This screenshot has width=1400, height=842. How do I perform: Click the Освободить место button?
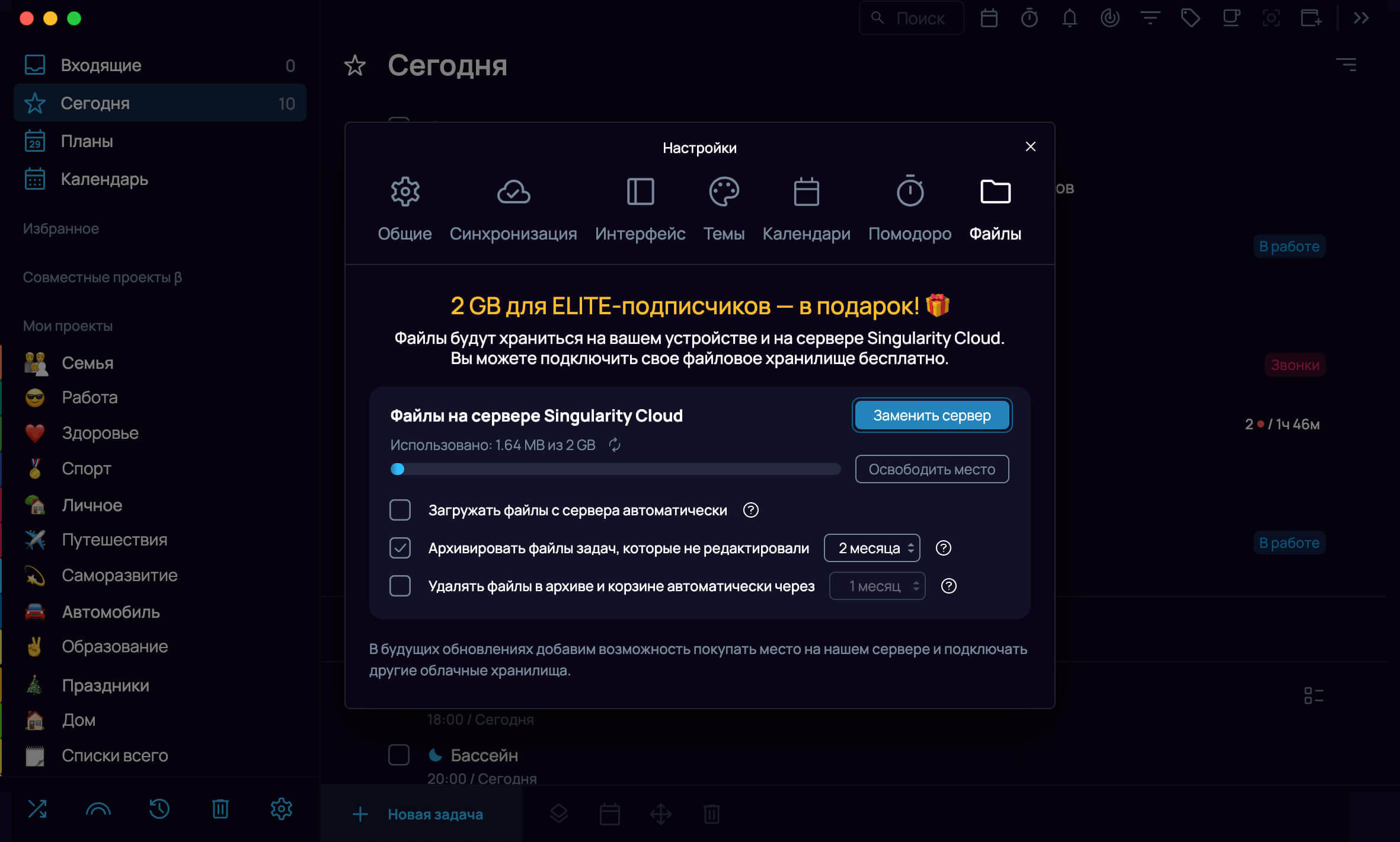click(932, 469)
